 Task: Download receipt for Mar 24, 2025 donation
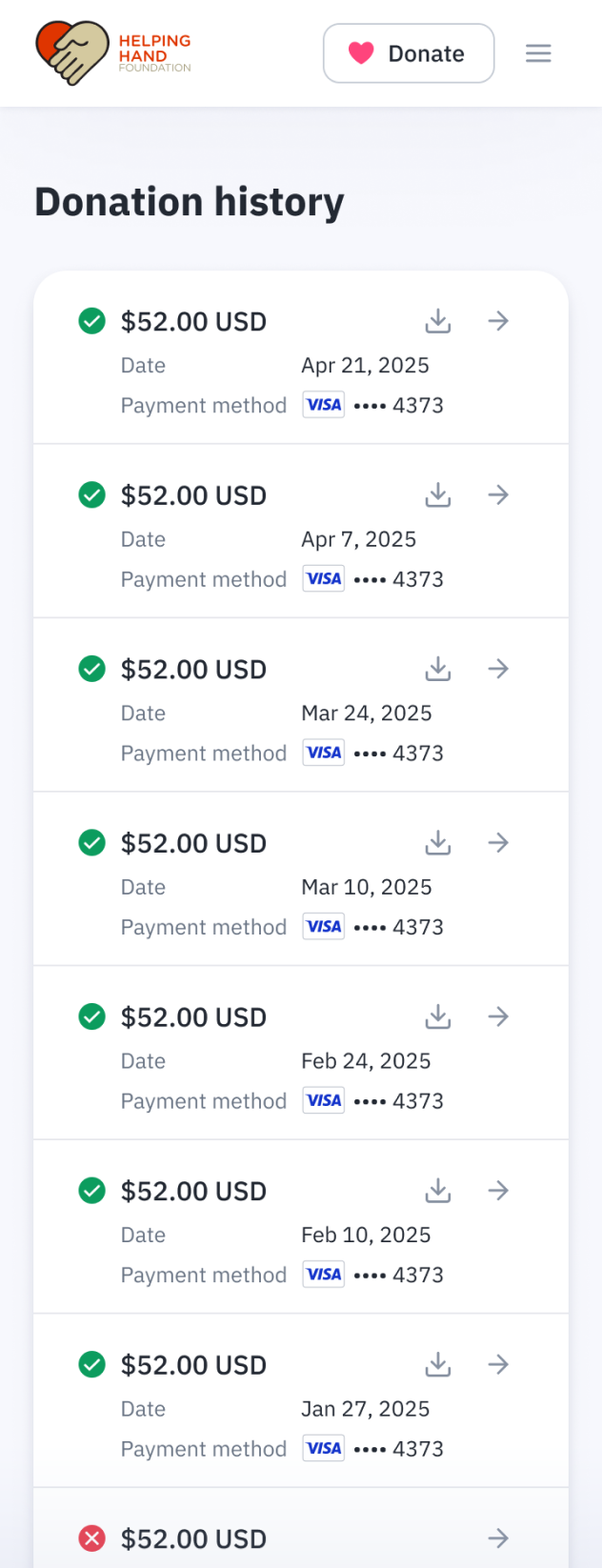point(438,669)
